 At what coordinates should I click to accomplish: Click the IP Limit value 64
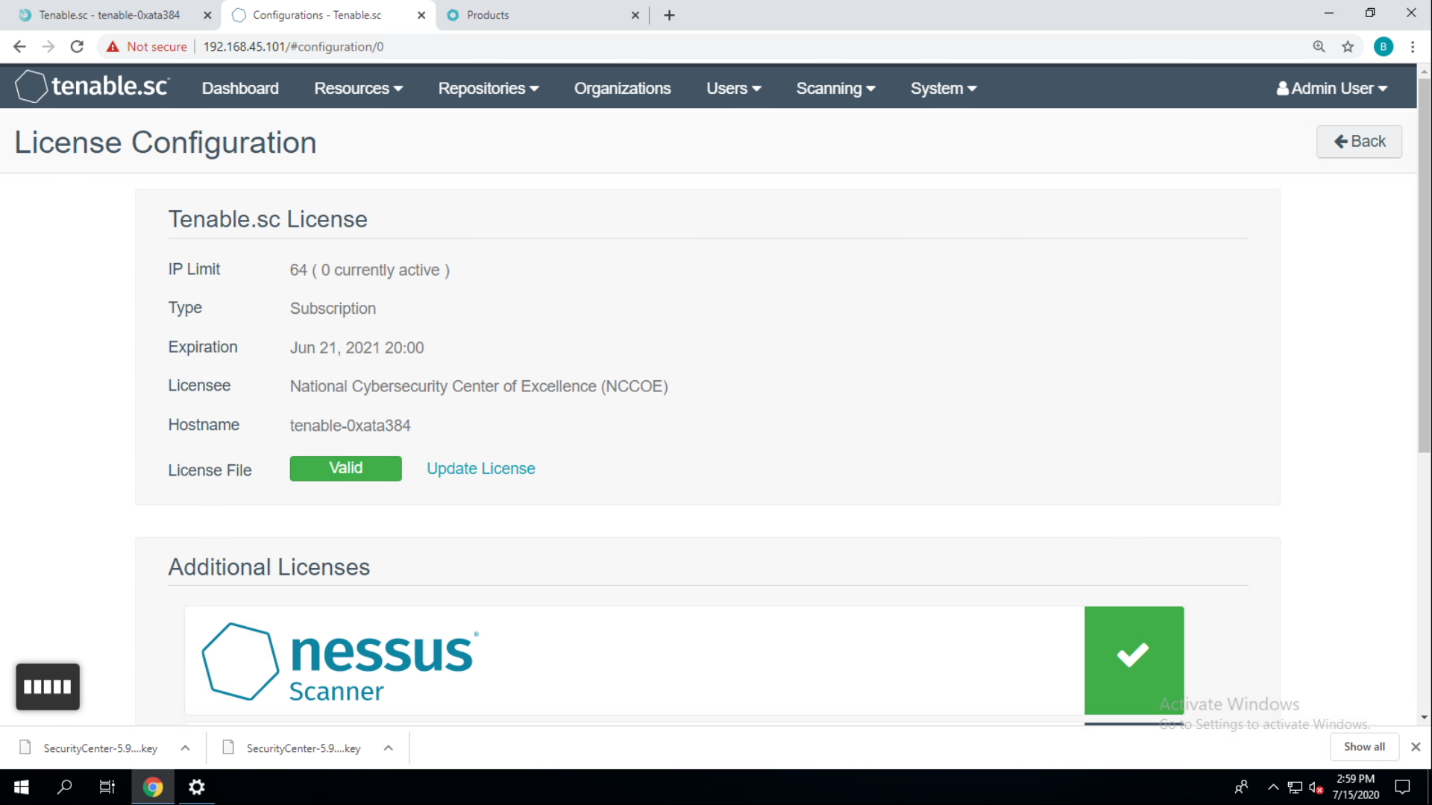(299, 270)
